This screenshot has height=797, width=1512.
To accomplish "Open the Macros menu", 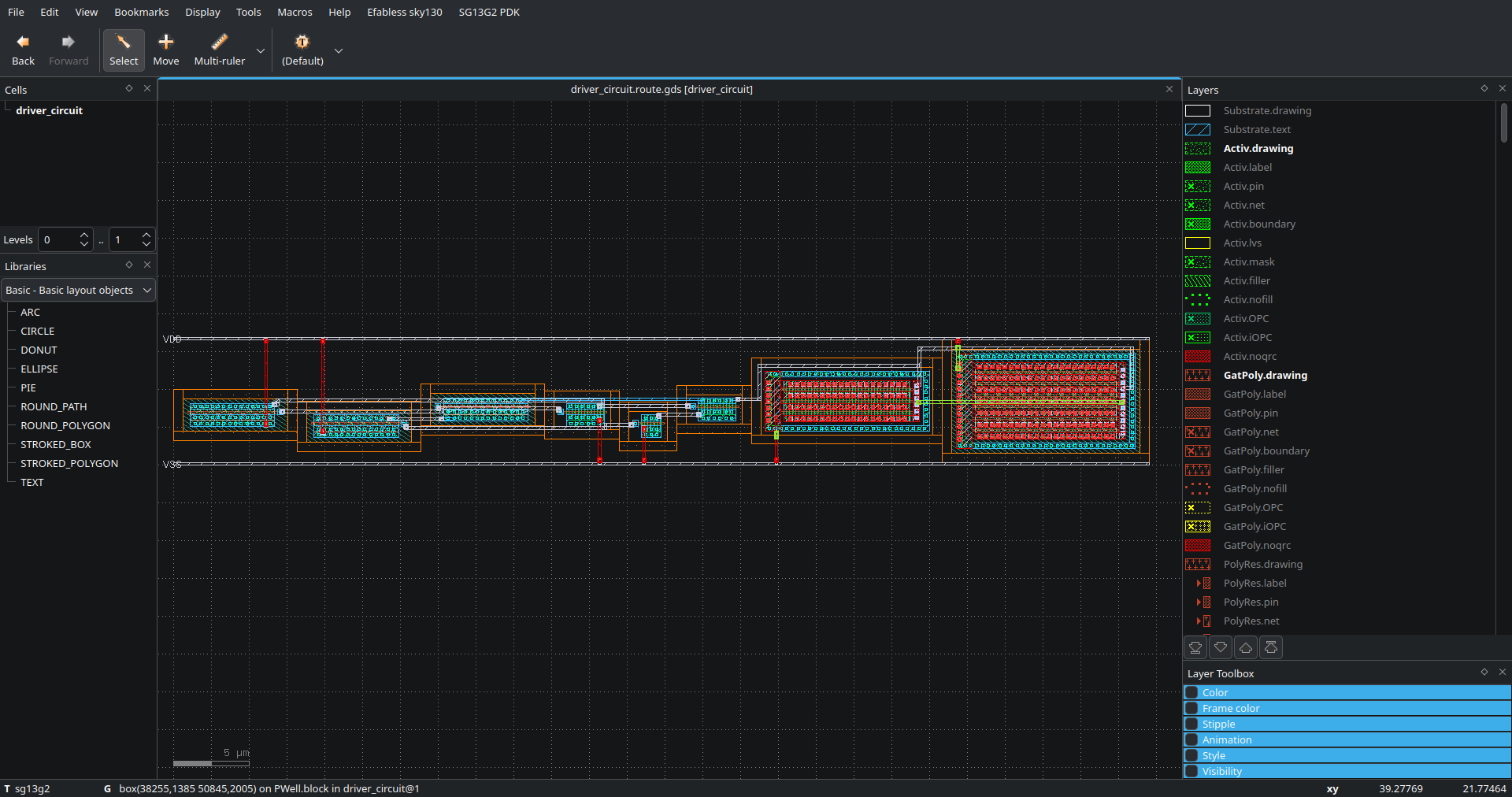I will [295, 12].
